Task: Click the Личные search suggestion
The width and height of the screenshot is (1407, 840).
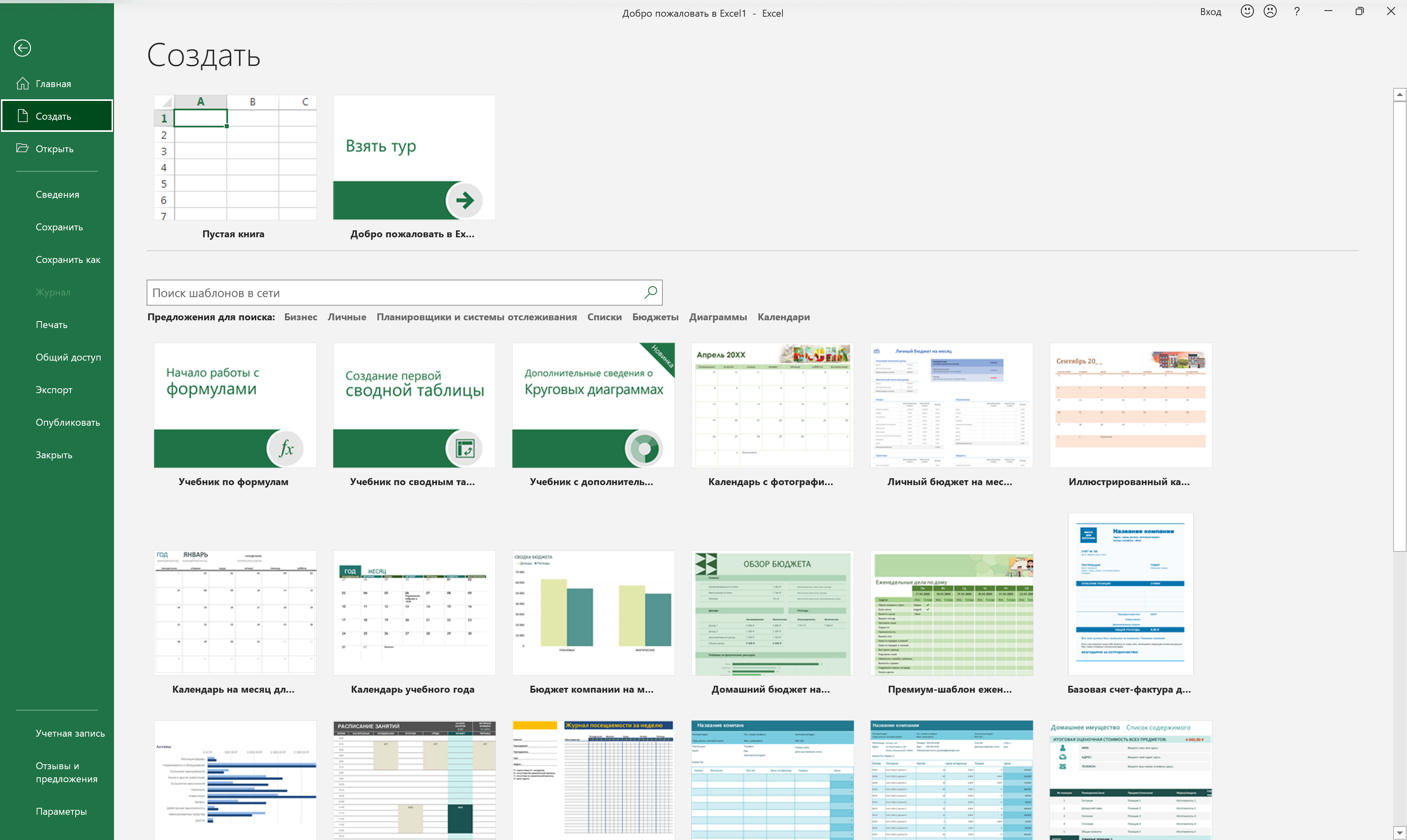Action: pos(346,317)
